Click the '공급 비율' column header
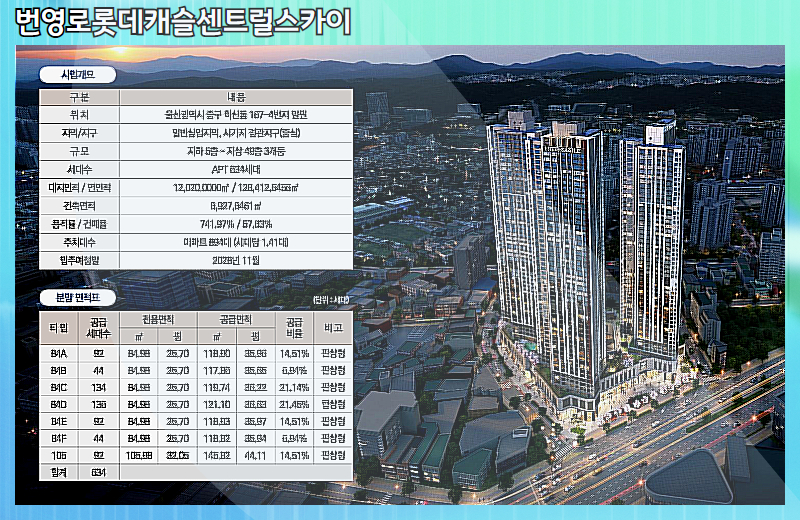Viewport: 800px width, 520px height. tap(294, 328)
